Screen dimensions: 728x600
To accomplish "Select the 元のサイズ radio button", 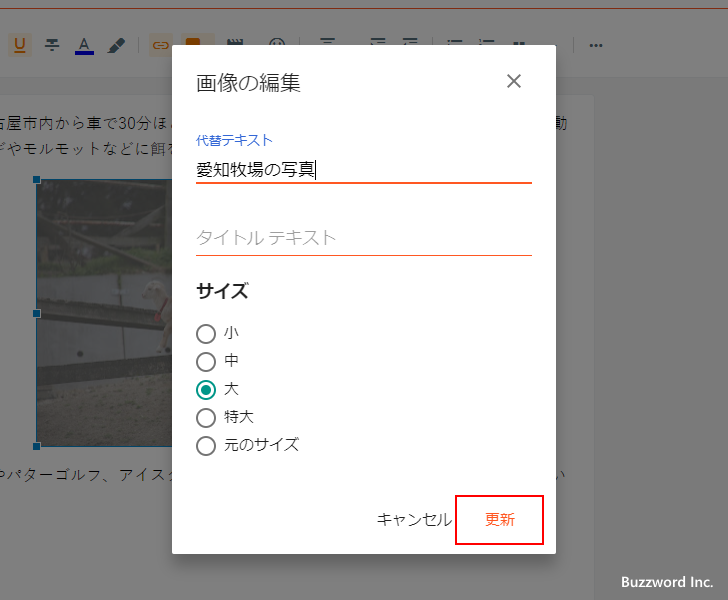I will [206, 446].
